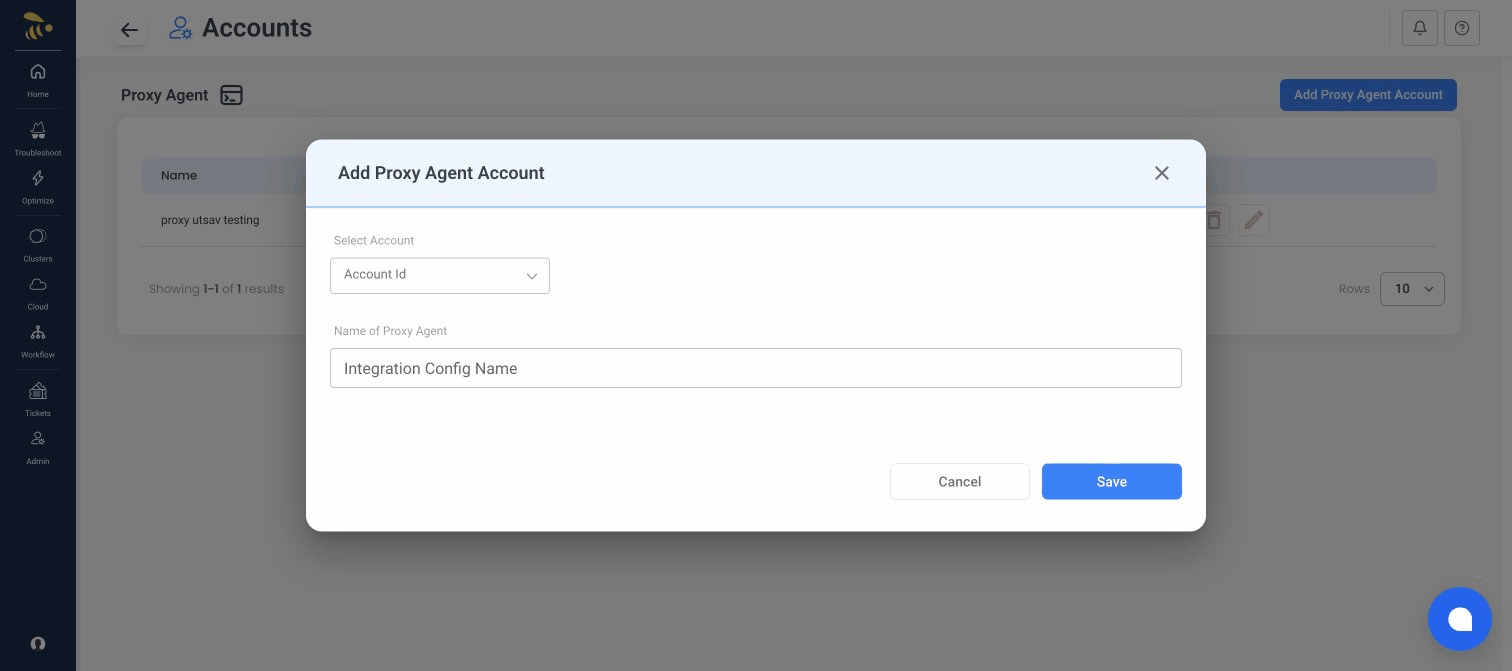1512x671 pixels.
Task: Open the Admin section
Action: click(x=37, y=446)
